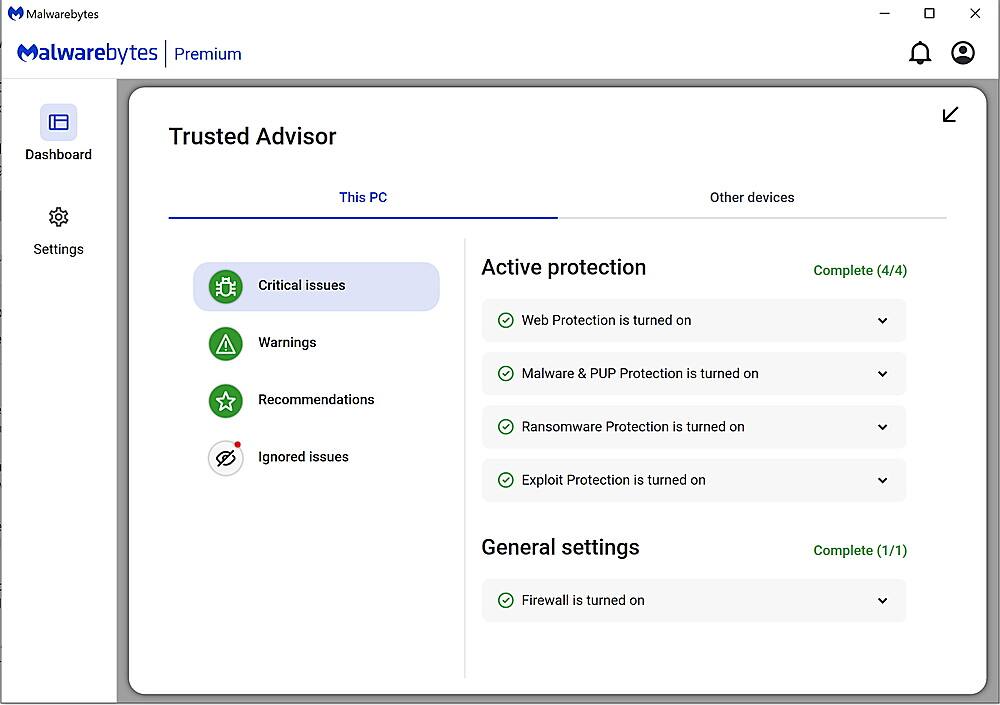The width and height of the screenshot is (1000, 705).
Task: Click the green Recommendations star icon
Action: click(226, 401)
